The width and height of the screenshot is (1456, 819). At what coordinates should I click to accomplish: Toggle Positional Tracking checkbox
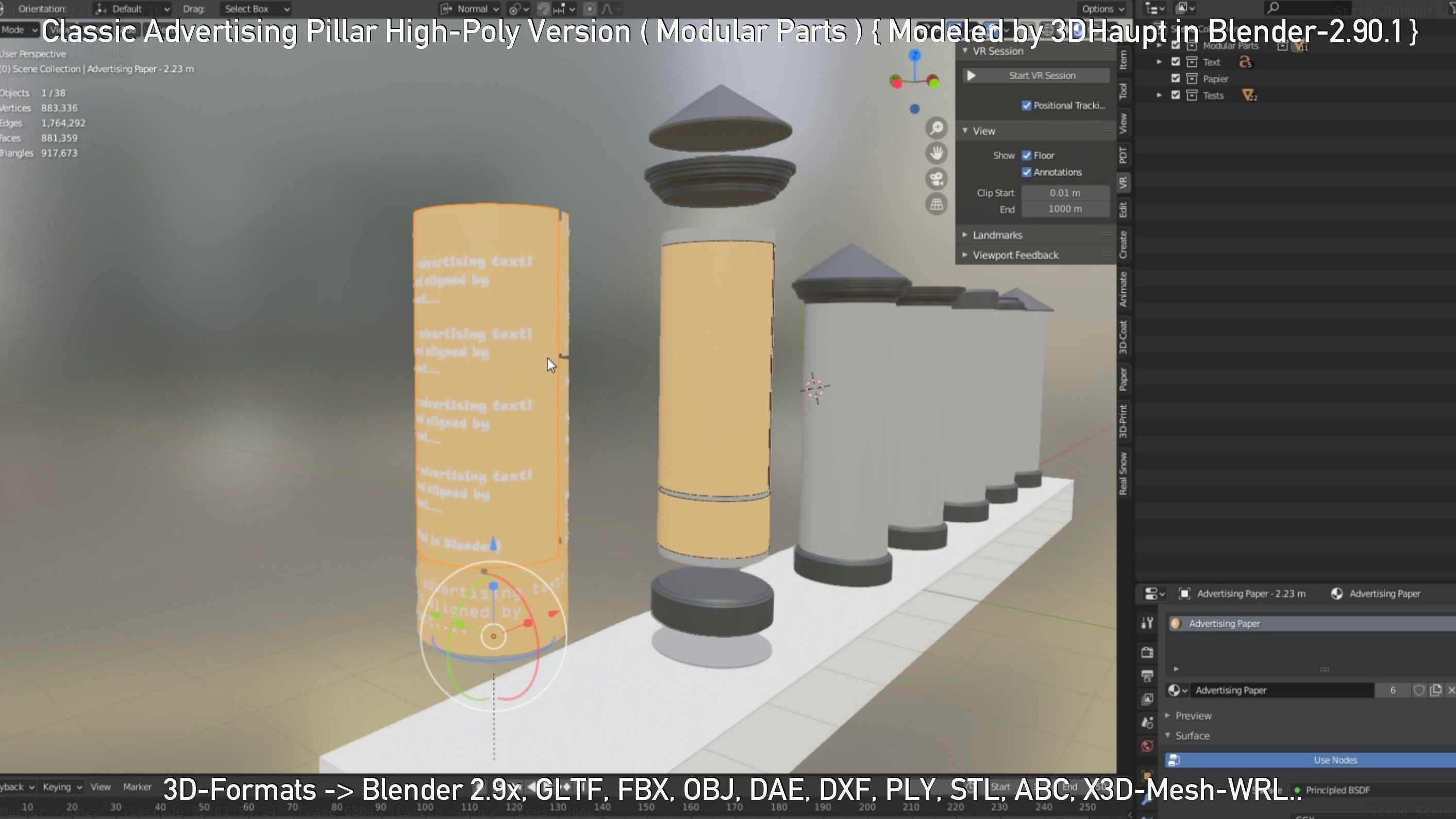click(x=1027, y=106)
